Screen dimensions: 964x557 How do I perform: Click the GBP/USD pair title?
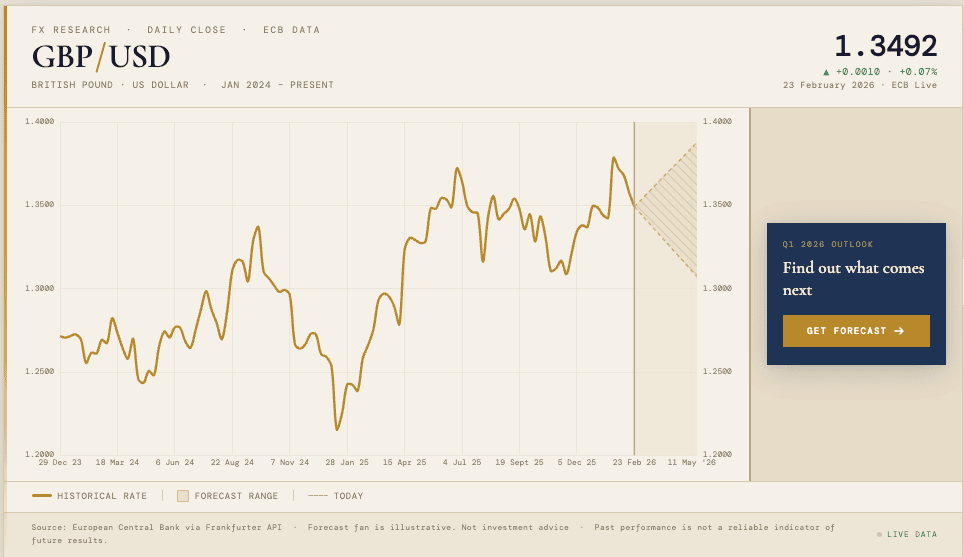[x=101, y=56]
